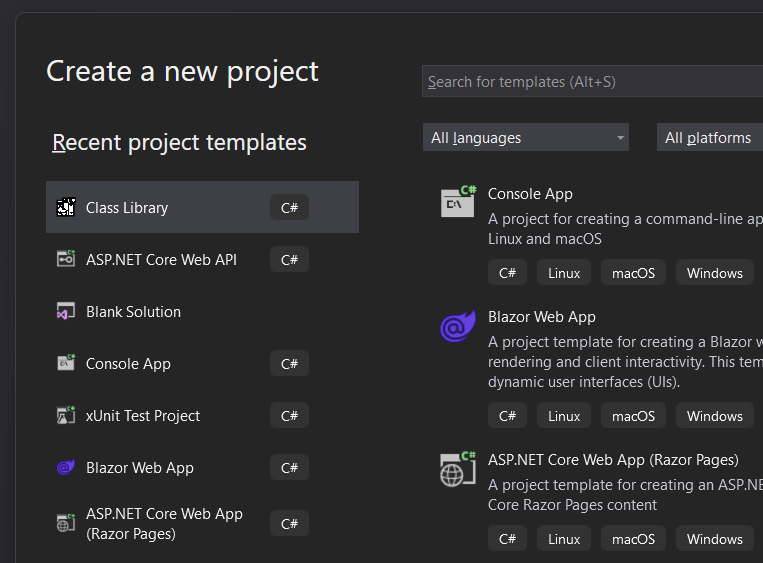Click the C# tag beside Class Library
Screen dimensions: 763x563
point(289,208)
